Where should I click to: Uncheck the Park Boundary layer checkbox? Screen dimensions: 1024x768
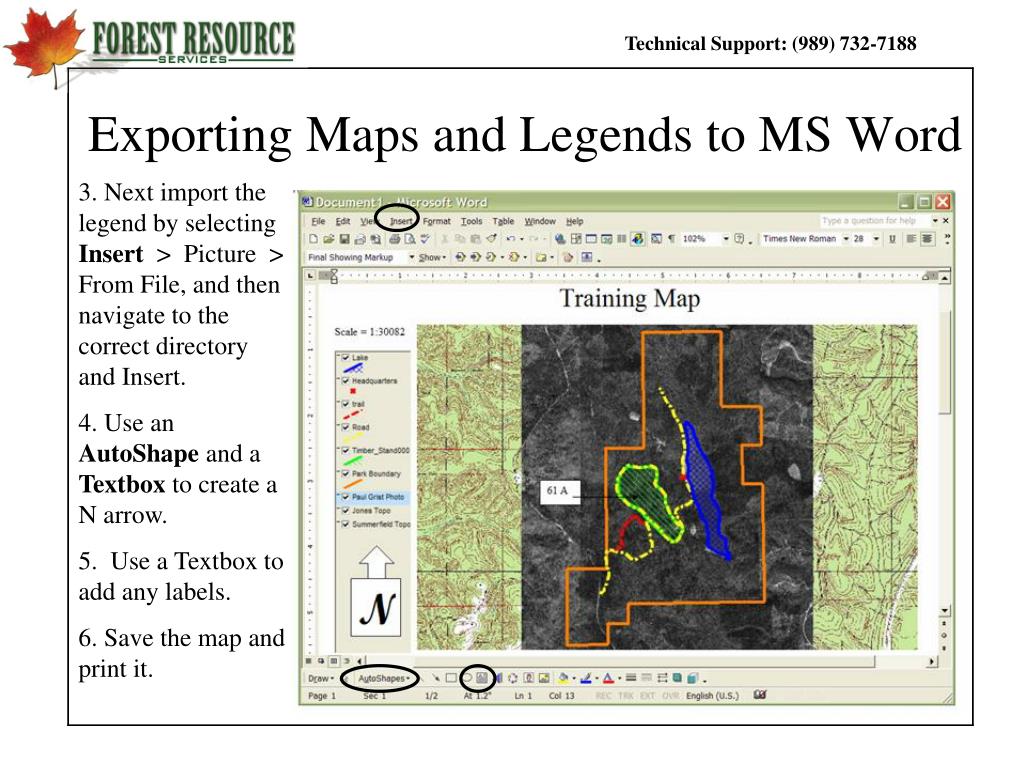pyautogui.click(x=346, y=473)
